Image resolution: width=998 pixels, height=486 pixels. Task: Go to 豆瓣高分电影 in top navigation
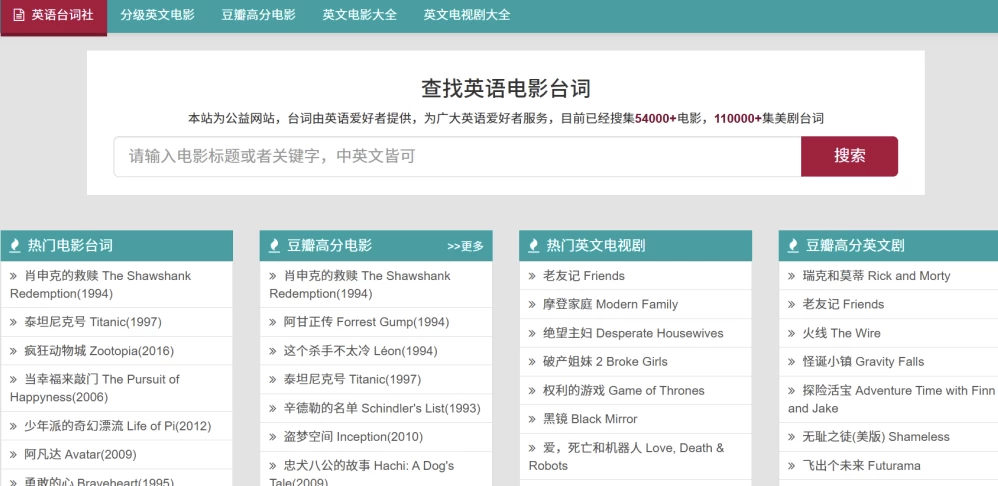click(x=258, y=15)
